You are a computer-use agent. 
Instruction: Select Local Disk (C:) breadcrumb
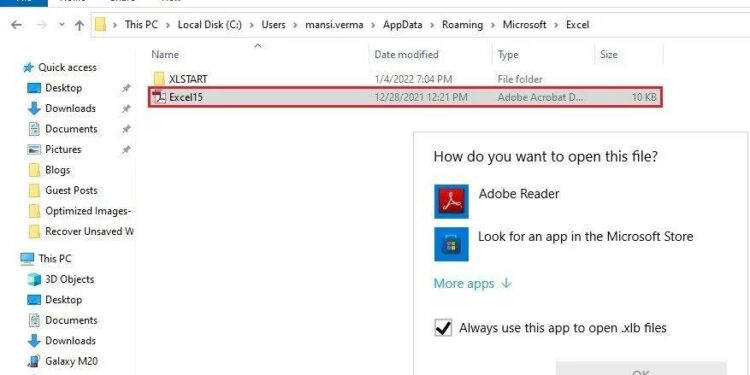[210, 24]
